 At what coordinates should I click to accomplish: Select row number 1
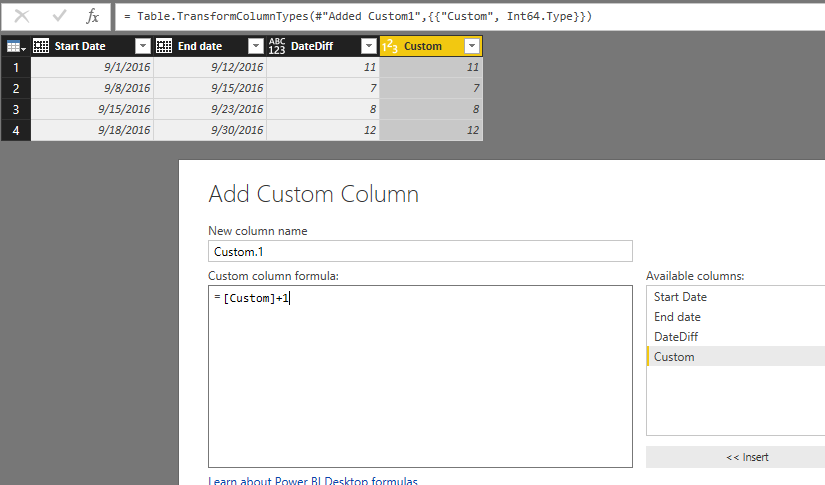(16, 67)
